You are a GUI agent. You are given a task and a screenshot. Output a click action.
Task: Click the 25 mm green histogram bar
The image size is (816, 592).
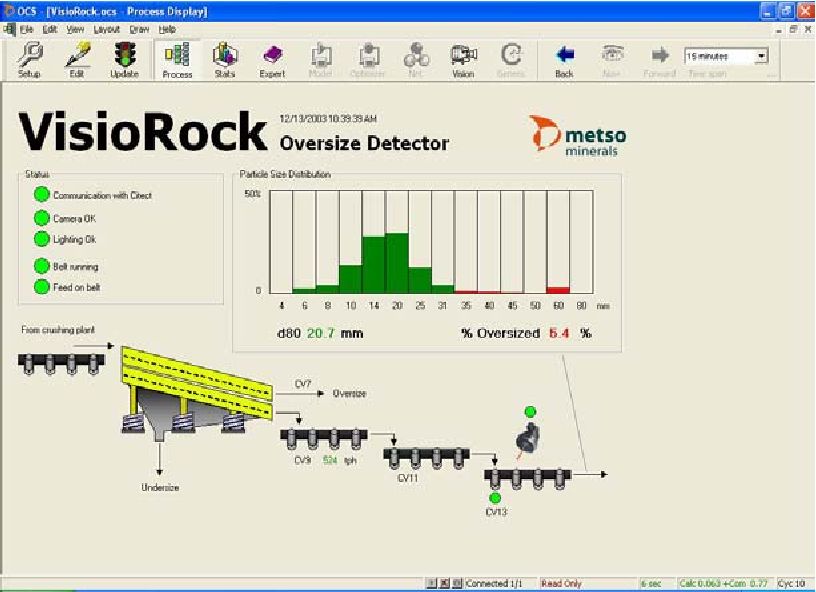tap(420, 280)
